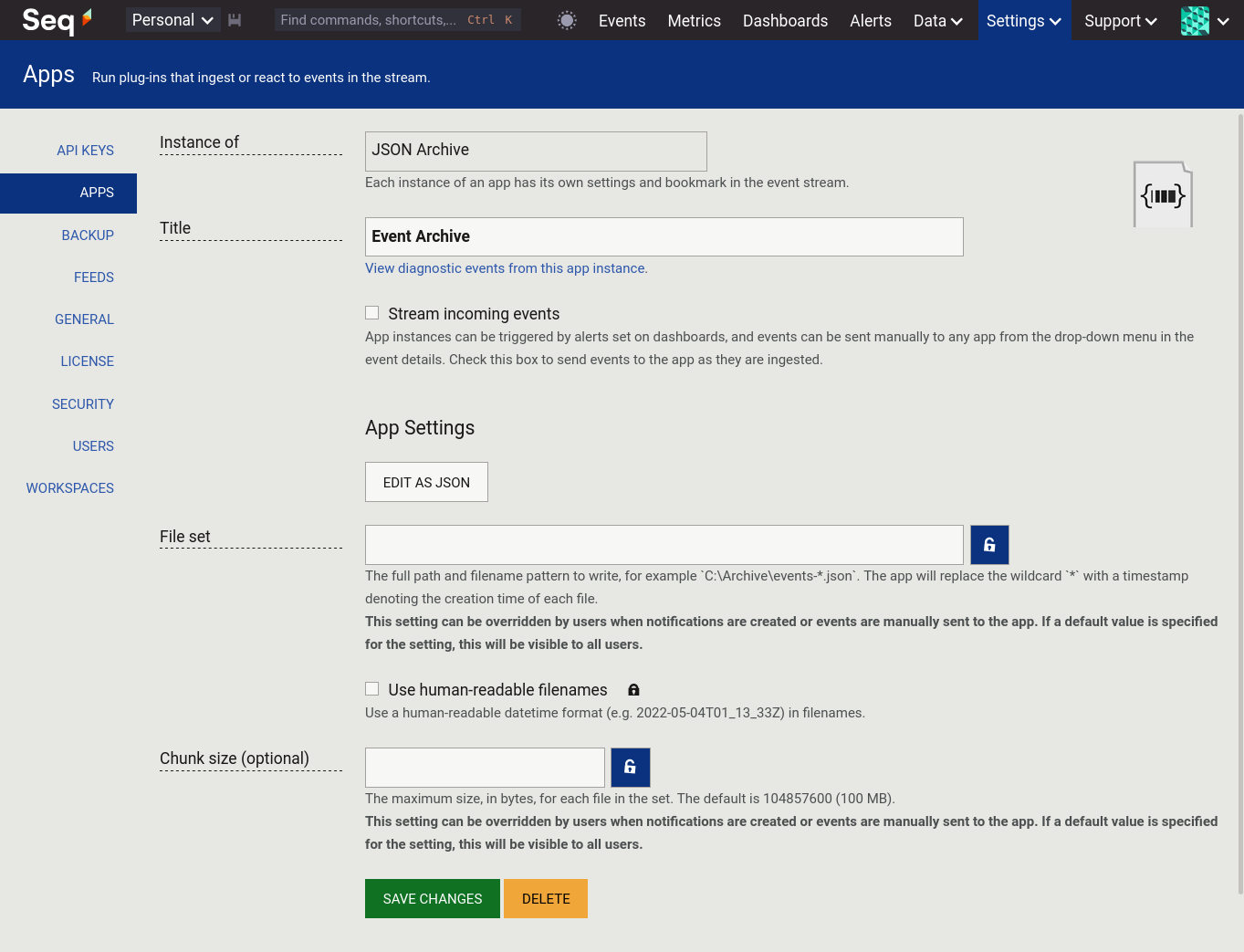Select API KEYS in the sidebar
Screen dimensions: 1244x952
(x=85, y=151)
